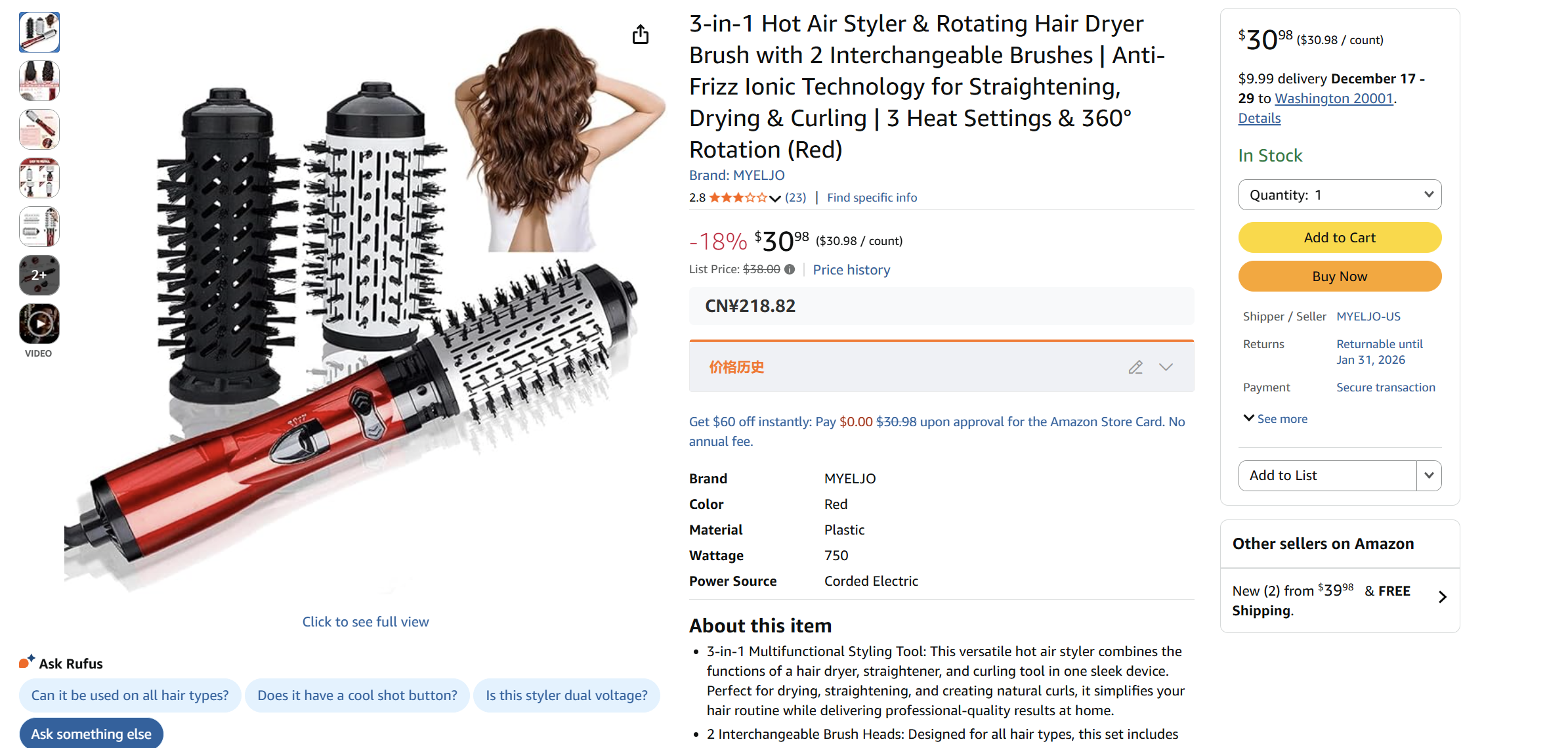
Task: Click the info icon next to List Price
Action: point(790,269)
